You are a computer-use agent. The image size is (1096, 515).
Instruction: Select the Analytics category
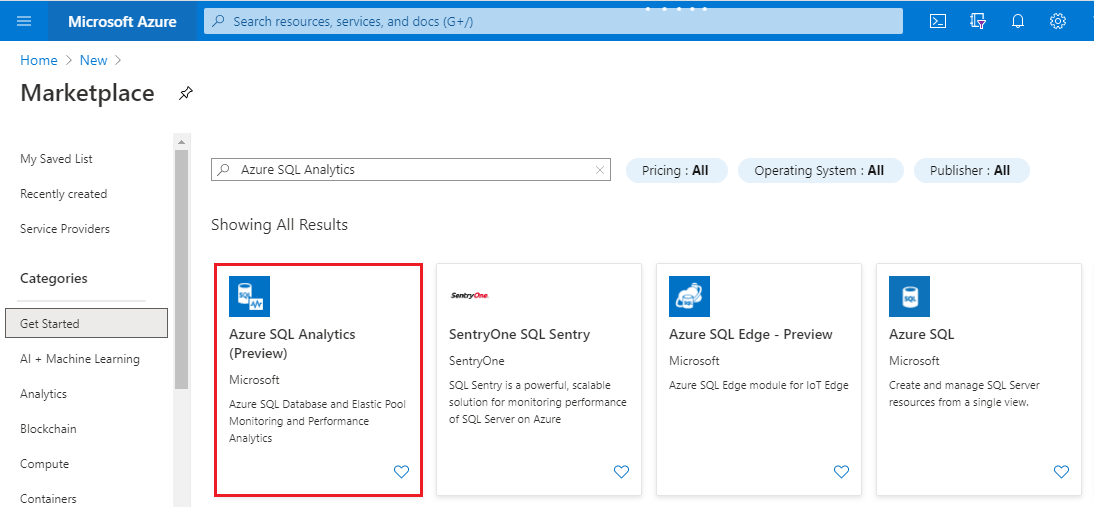pyautogui.click(x=44, y=394)
